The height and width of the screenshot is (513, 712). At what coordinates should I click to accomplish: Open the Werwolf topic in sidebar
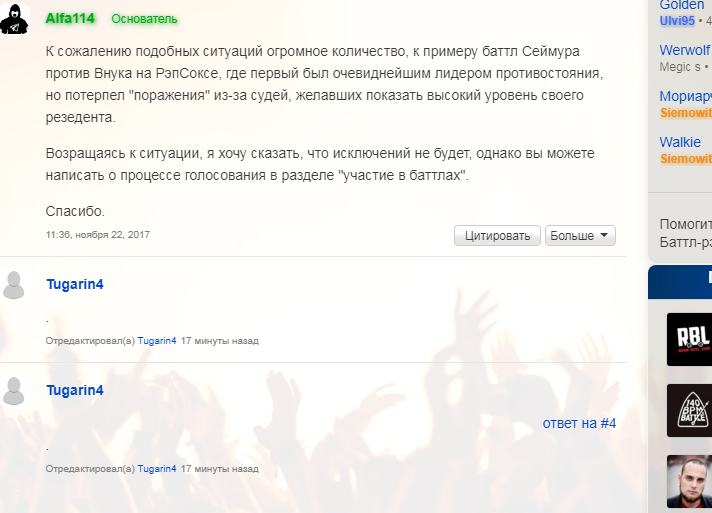[x=685, y=49]
